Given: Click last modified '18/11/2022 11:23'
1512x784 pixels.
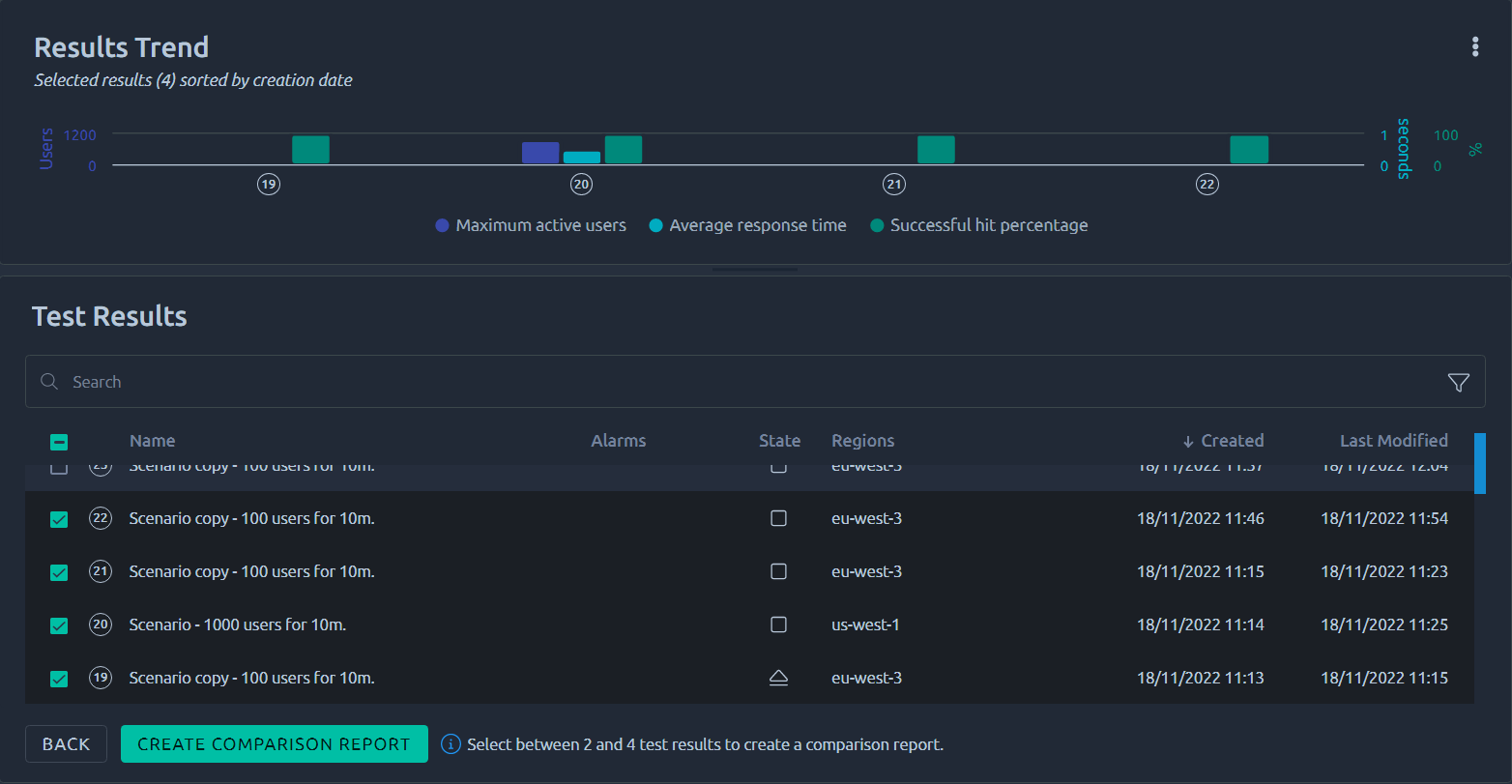Looking at the screenshot, I should click(x=1384, y=571).
